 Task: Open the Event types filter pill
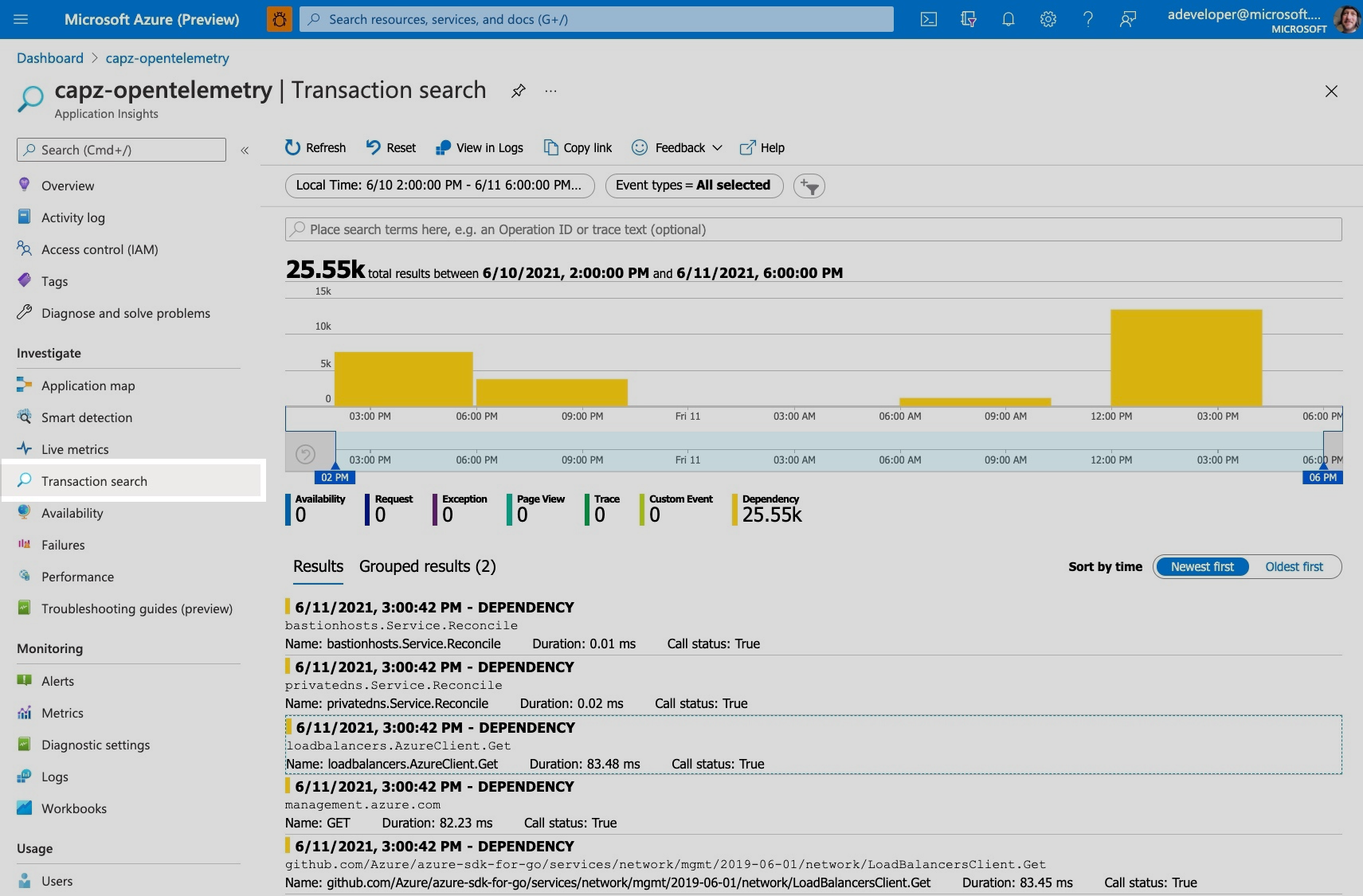click(x=694, y=186)
